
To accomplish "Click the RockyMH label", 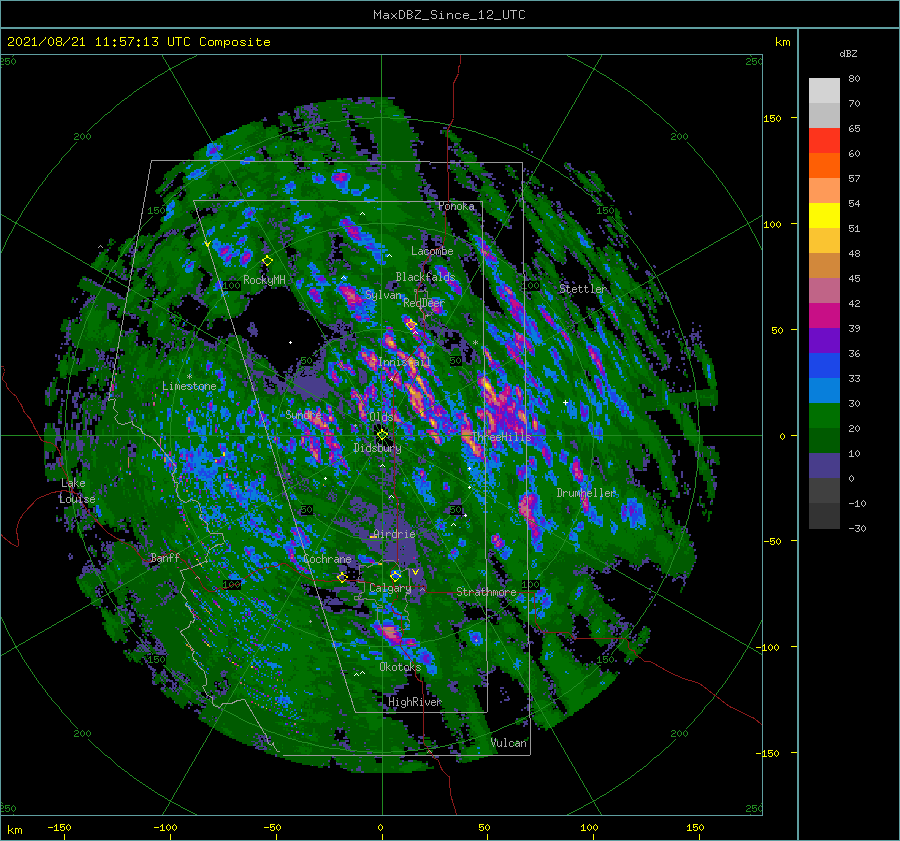I will click(264, 280).
